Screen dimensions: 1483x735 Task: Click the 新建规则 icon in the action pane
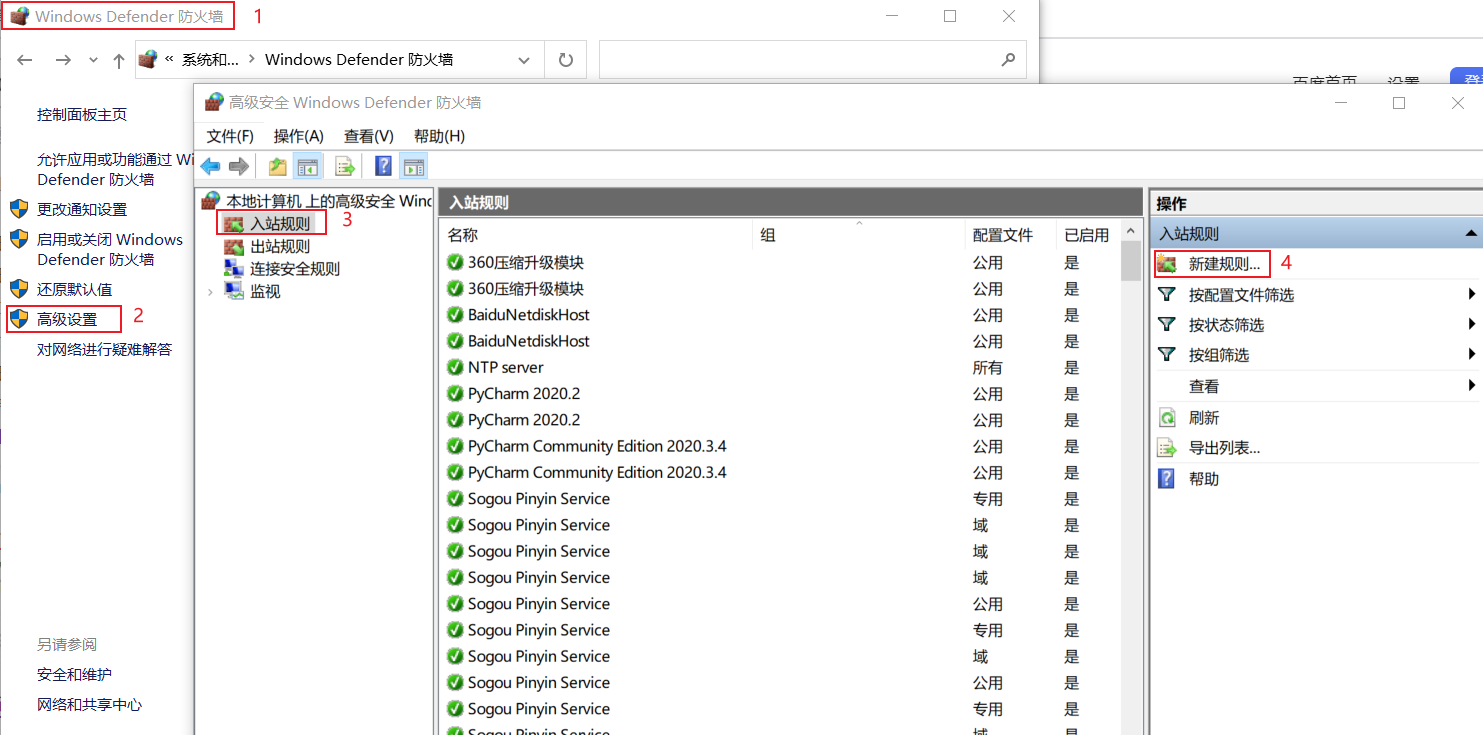pos(1168,263)
